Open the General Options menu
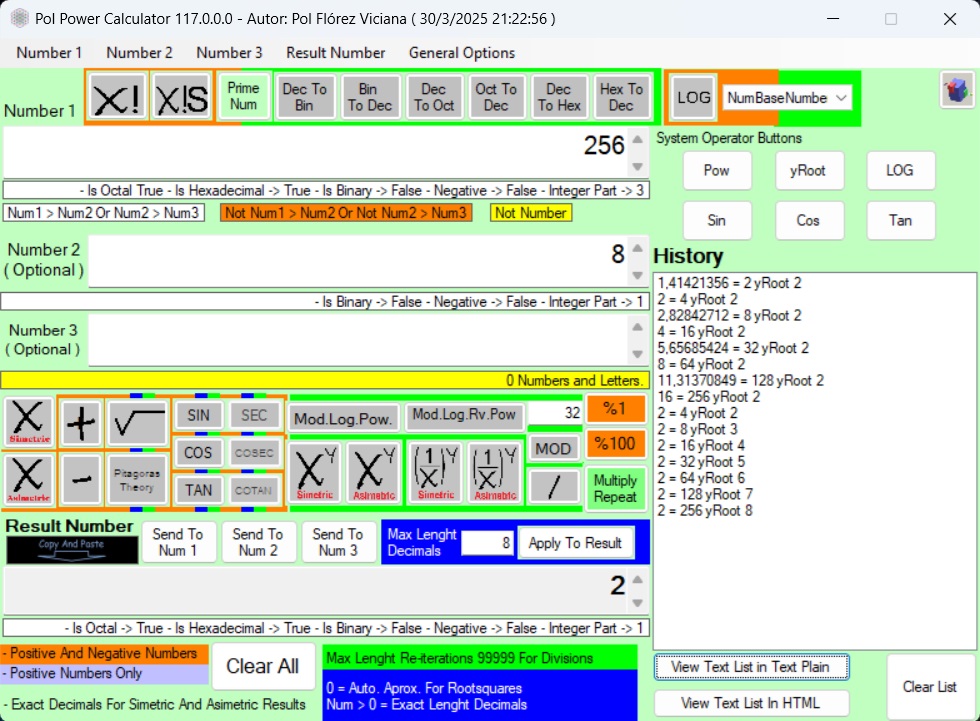The width and height of the screenshot is (980, 721). 461,53
